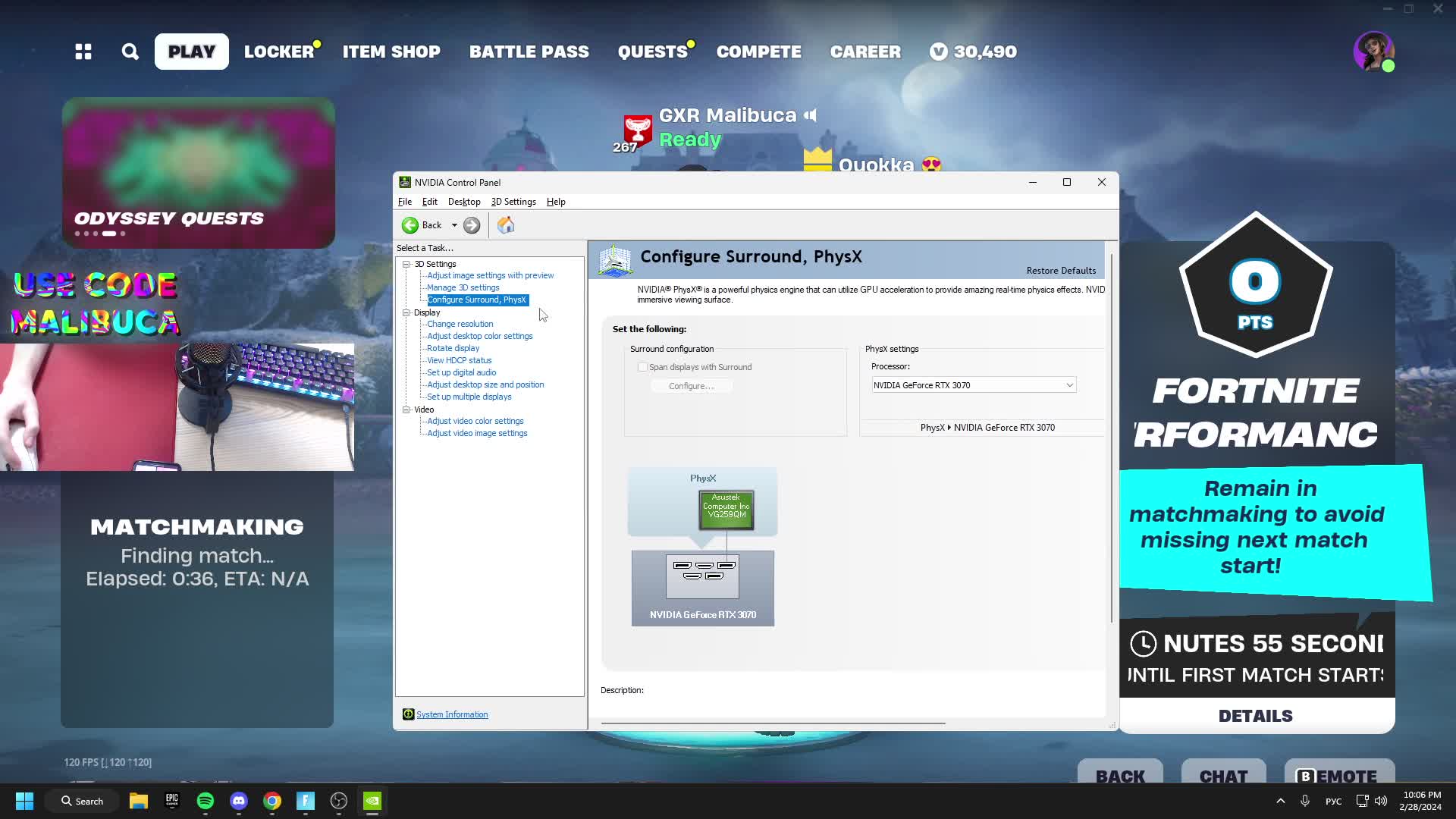Collapse the Video tree node
The width and height of the screenshot is (1456, 819).
(x=406, y=409)
